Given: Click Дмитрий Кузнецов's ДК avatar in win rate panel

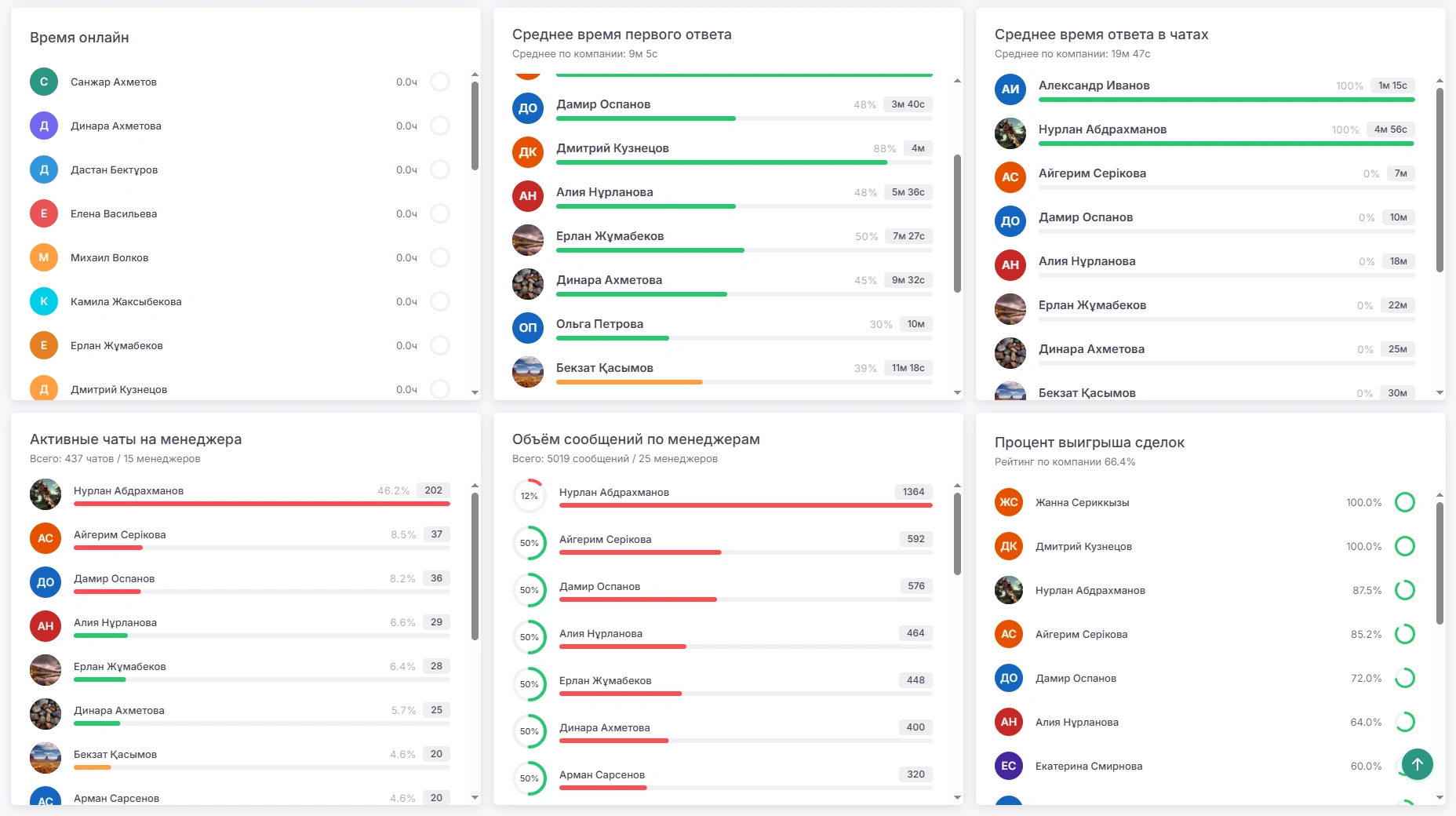Looking at the screenshot, I should pos(1009,546).
